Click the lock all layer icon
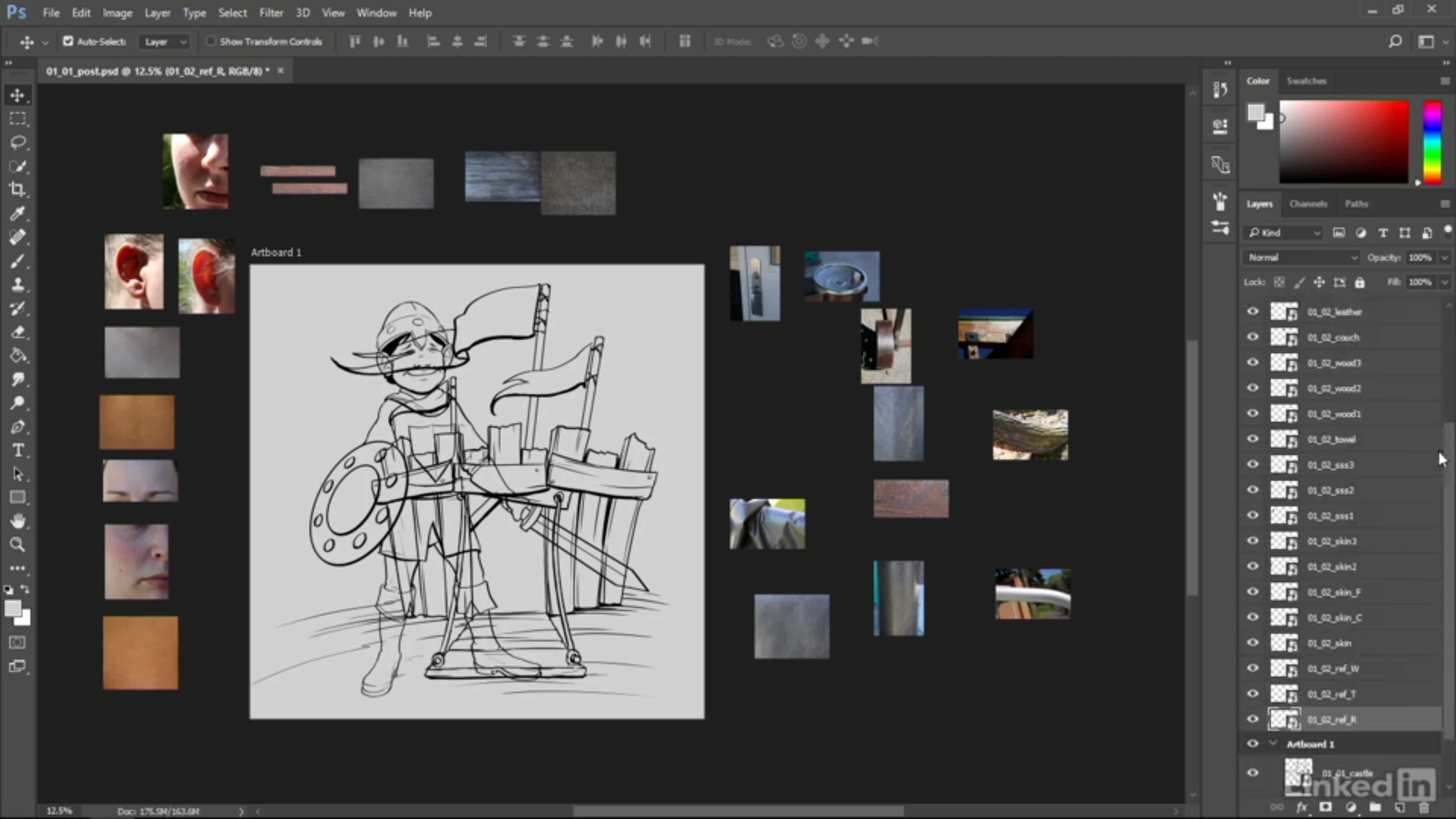The height and width of the screenshot is (819, 1456). click(x=1359, y=282)
